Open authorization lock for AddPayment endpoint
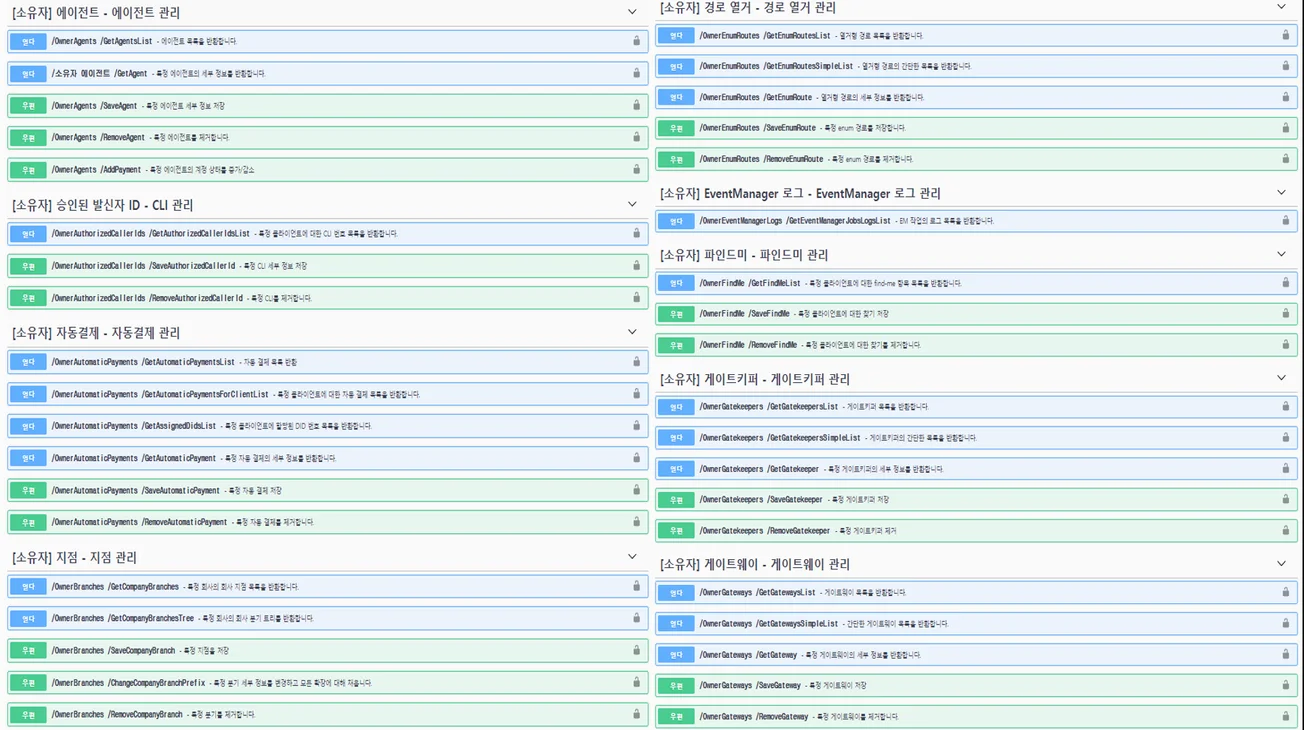The width and height of the screenshot is (1304, 730). (636, 169)
